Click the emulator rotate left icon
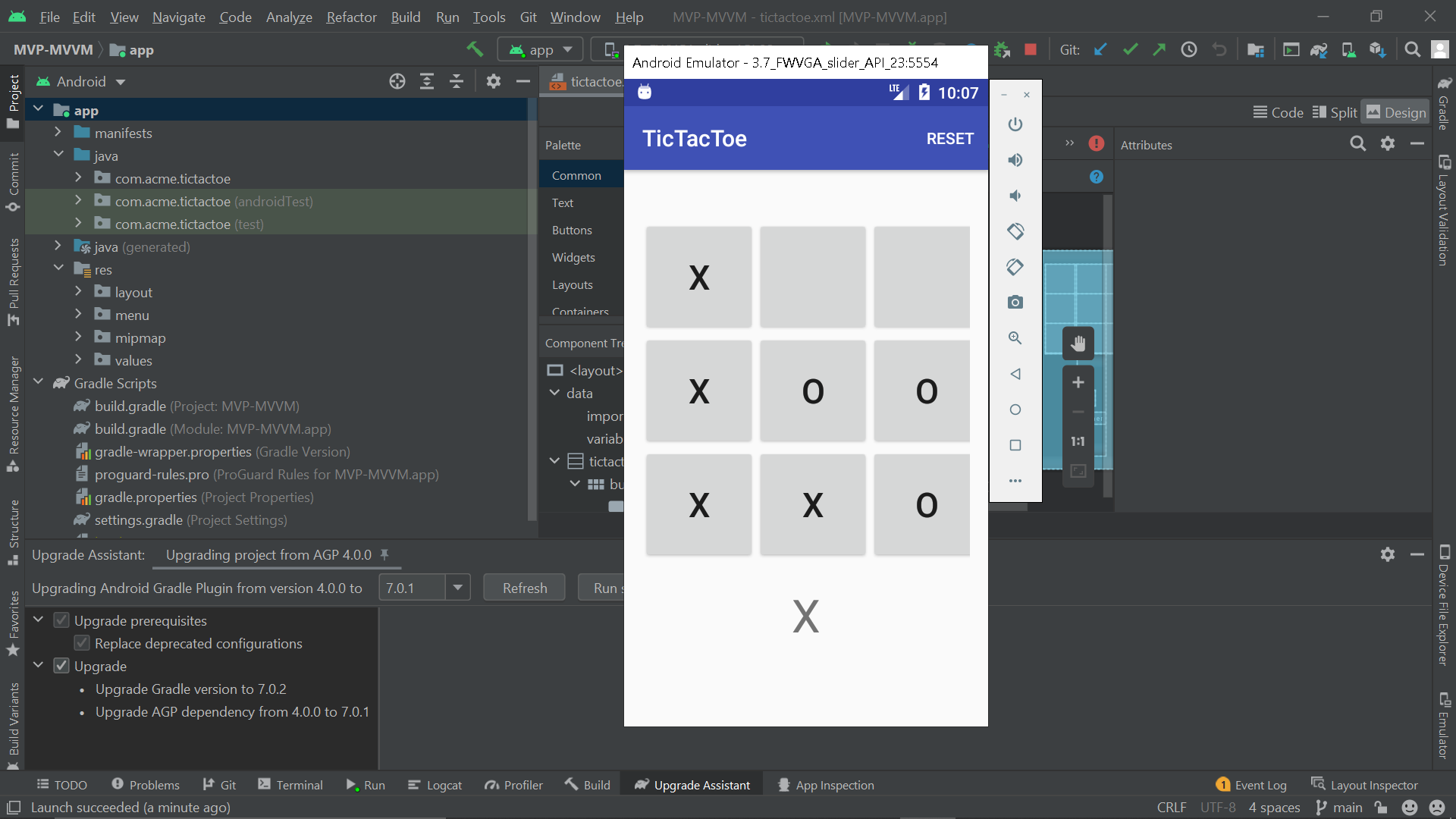This screenshot has height=819, width=1456. coord(1015,231)
